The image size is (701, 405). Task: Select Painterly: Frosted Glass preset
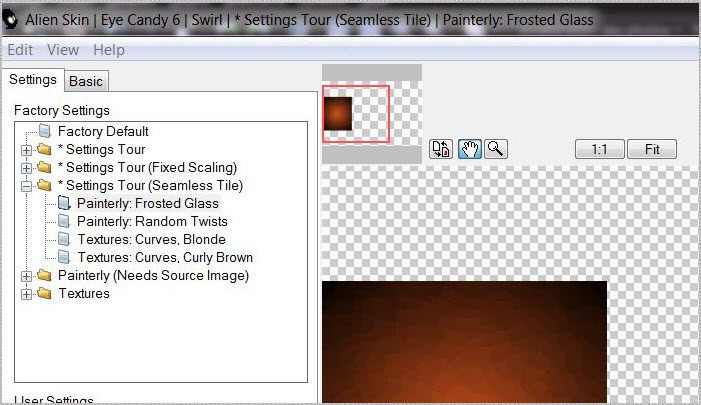coord(148,203)
